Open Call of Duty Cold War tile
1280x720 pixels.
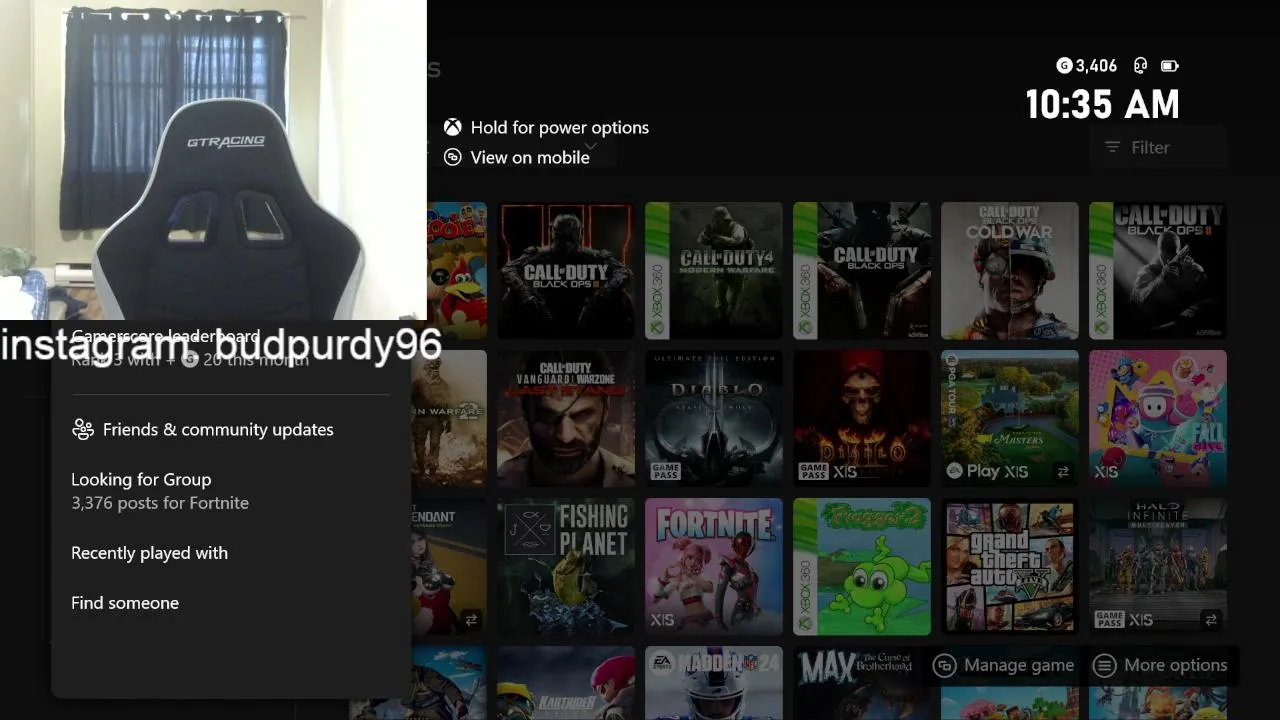pyautogui.click(x=1010, y=271)
